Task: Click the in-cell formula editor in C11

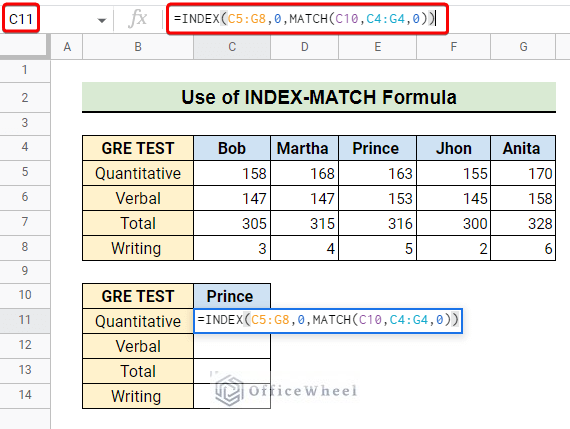Action: tap(328, 321)
